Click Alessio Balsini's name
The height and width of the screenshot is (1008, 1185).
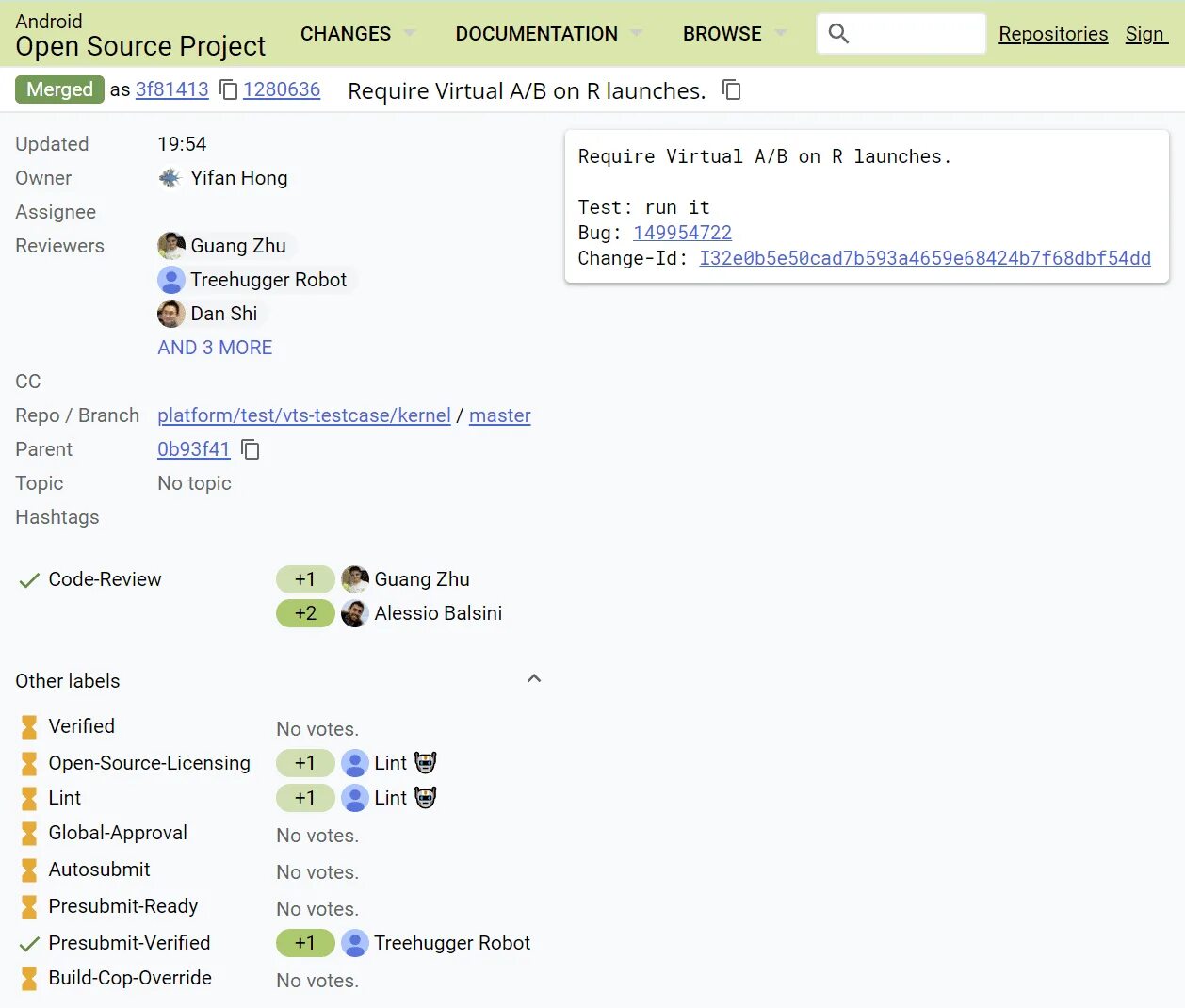click(438, 613)
